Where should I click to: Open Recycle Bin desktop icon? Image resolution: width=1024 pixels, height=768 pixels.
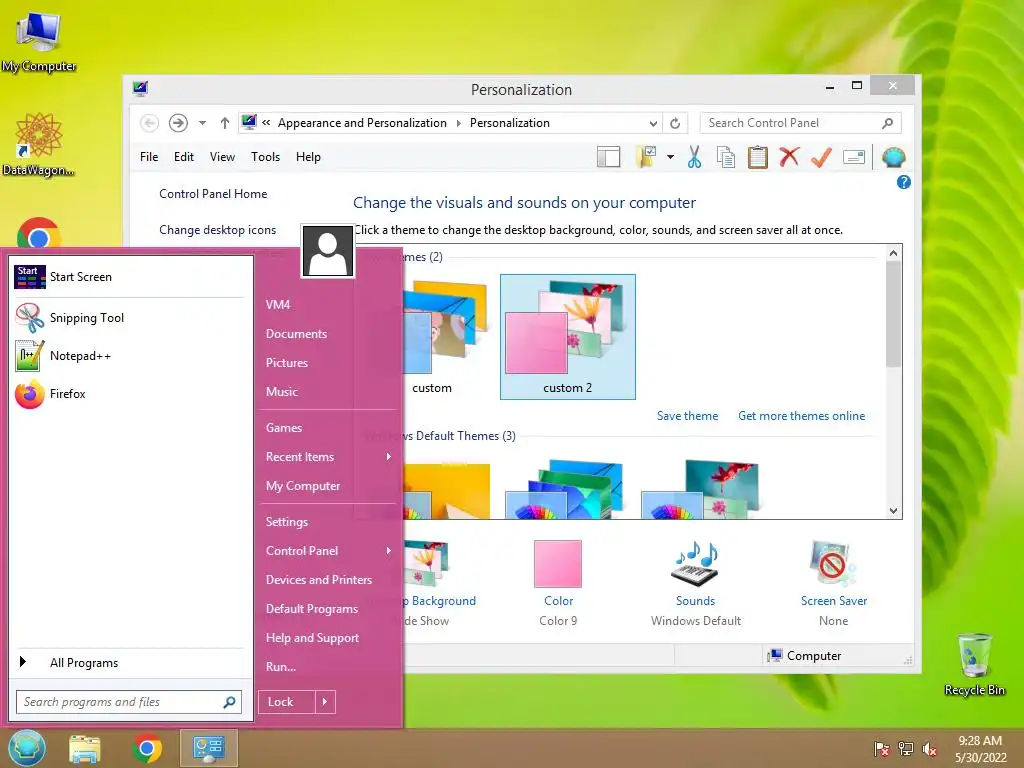(x=975, y=664)
